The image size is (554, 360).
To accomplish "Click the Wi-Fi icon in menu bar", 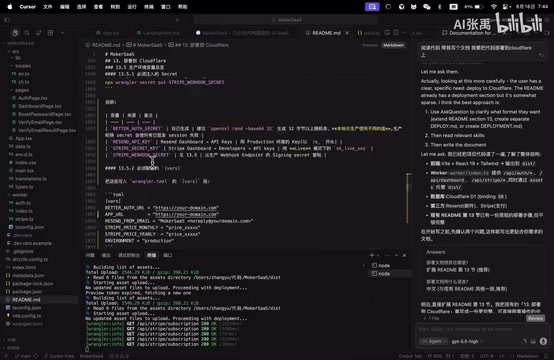I will [494, 6].
